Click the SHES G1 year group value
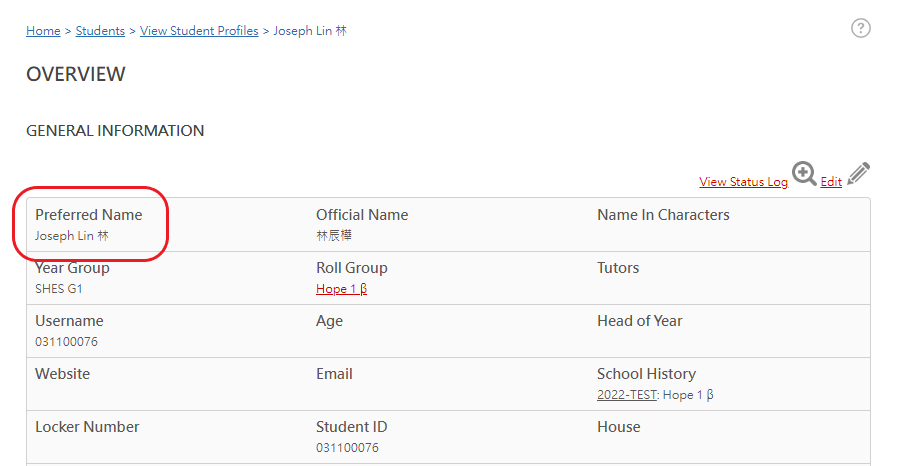 [x=58, y=289]
